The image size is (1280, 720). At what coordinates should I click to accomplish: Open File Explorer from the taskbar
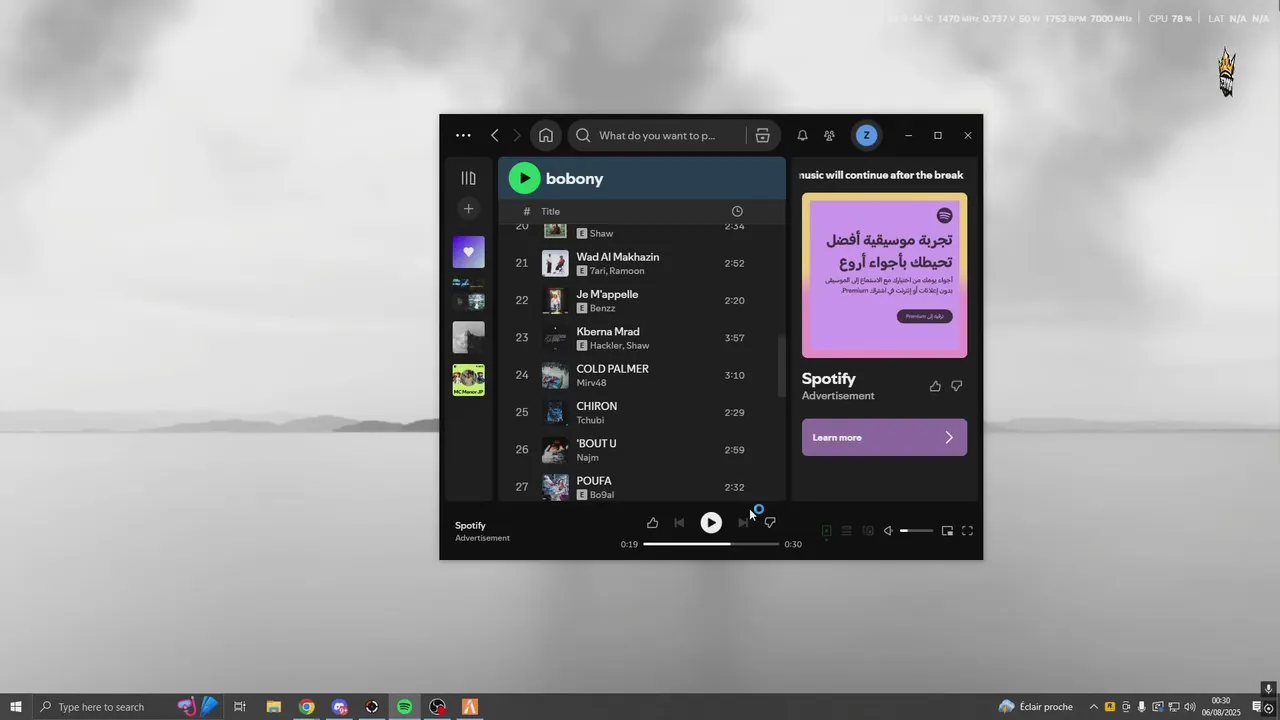tap(273, 707)
